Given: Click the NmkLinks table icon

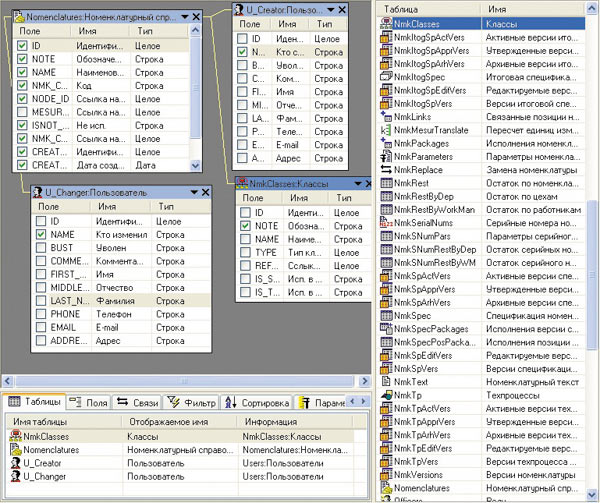Looking at the screenshot, I should pos(388,118).
